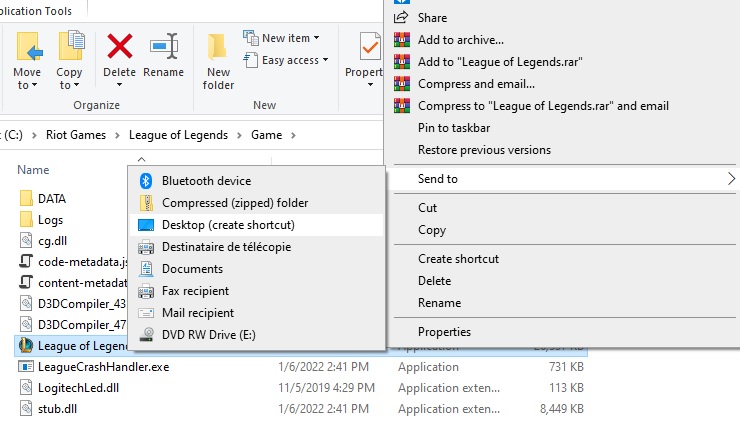Click Riot Games in address bar
The width and height of the screenshot is (740, 434).
(x=76, y=135)
